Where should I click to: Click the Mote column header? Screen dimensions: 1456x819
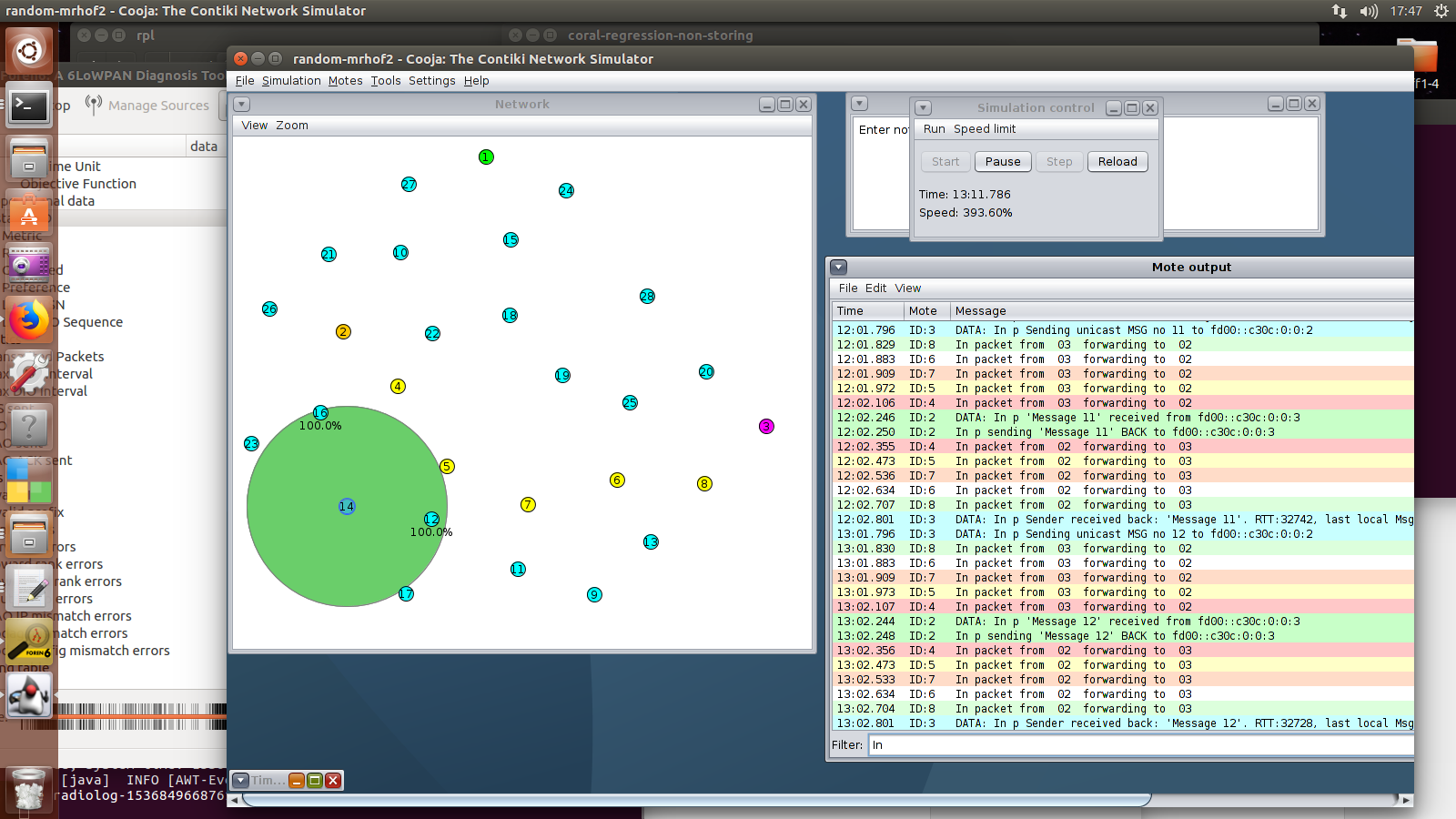[926, 311]
